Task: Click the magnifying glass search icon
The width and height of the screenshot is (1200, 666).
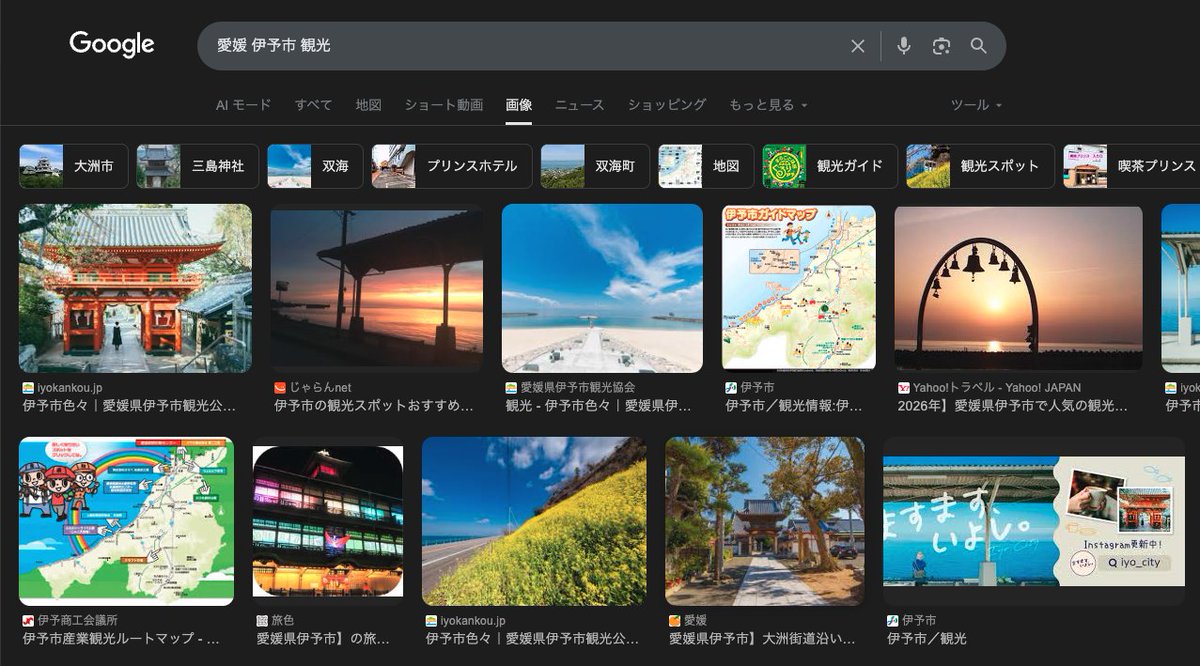Action: click(x=977, y=45)
